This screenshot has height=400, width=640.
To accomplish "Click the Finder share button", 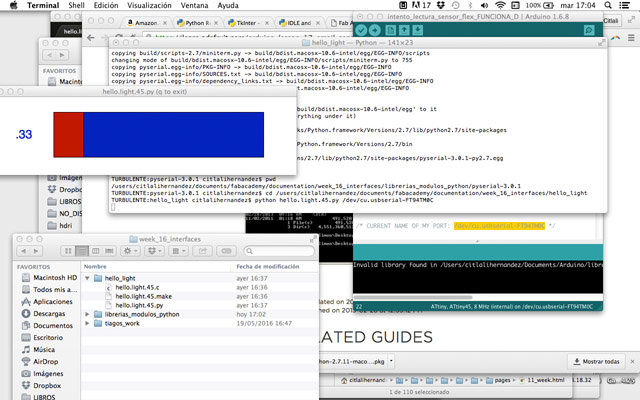I will coord(202,251).
